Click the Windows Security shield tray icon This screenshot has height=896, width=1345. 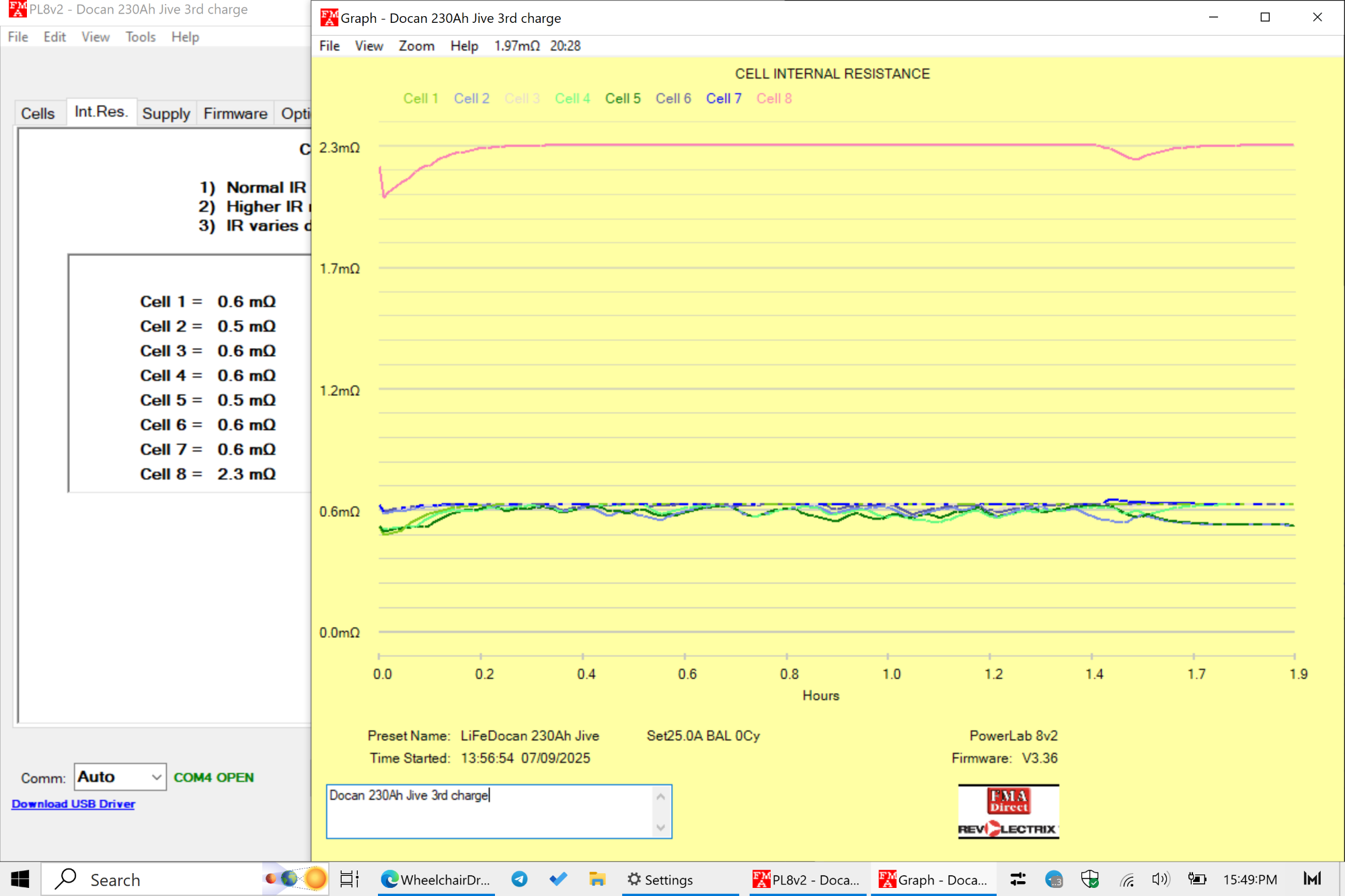click(1089, 879)
